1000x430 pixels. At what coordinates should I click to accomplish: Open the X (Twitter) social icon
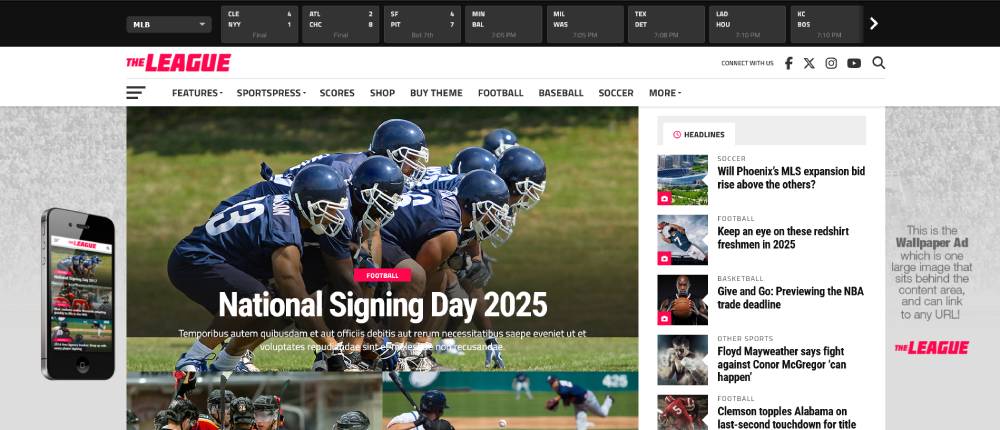pos(809,63)
